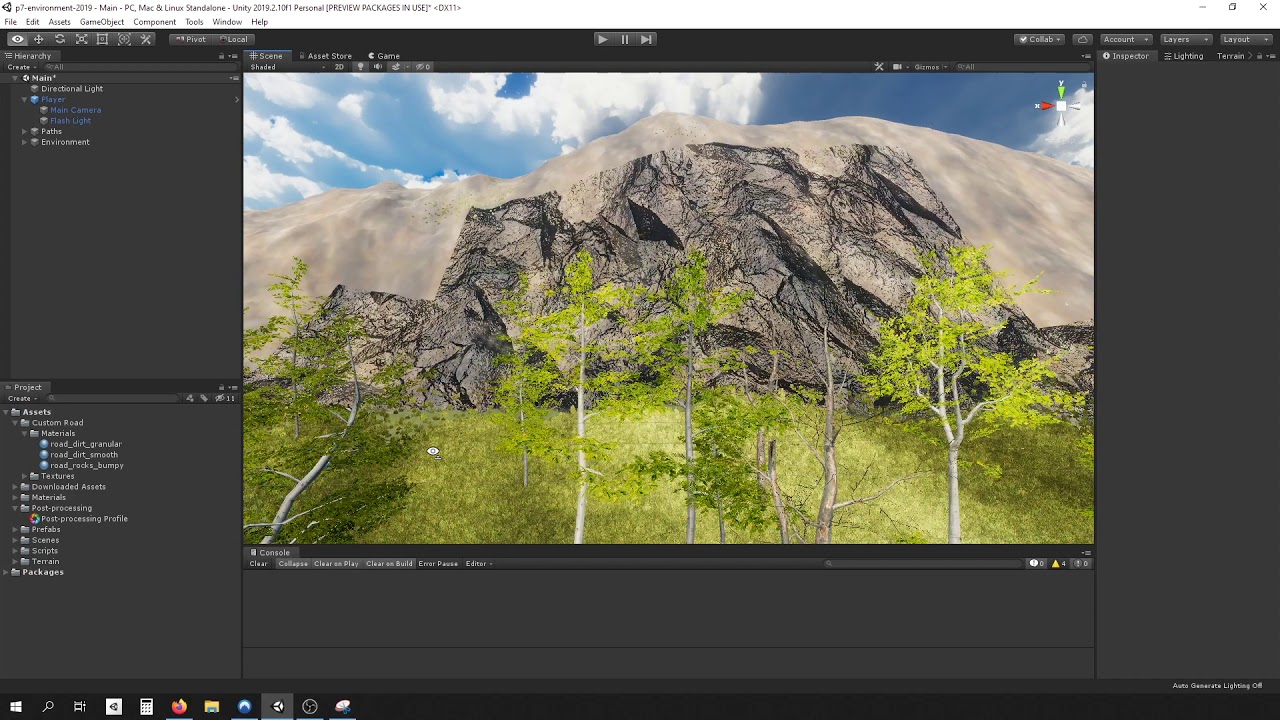Switch the Scene view to 2D mode
The width and height of the screenshot is (1280, 720).
tap(339, 67)
